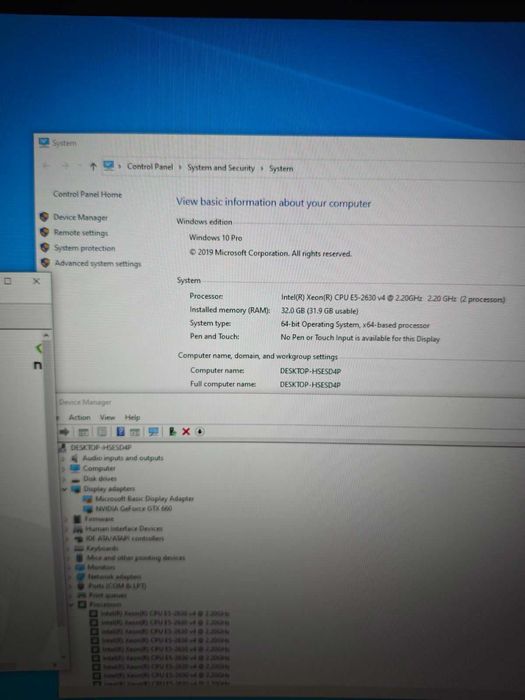Open the Device Manager link in sidebar
The image size is (525, 700).
(80, 217)
